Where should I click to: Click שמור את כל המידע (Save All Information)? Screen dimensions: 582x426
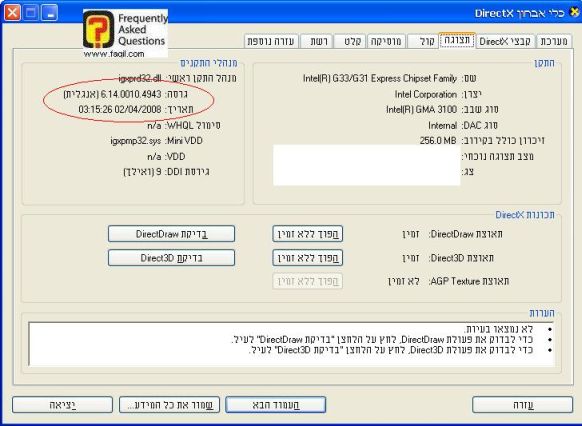click(x=169, y=404)
